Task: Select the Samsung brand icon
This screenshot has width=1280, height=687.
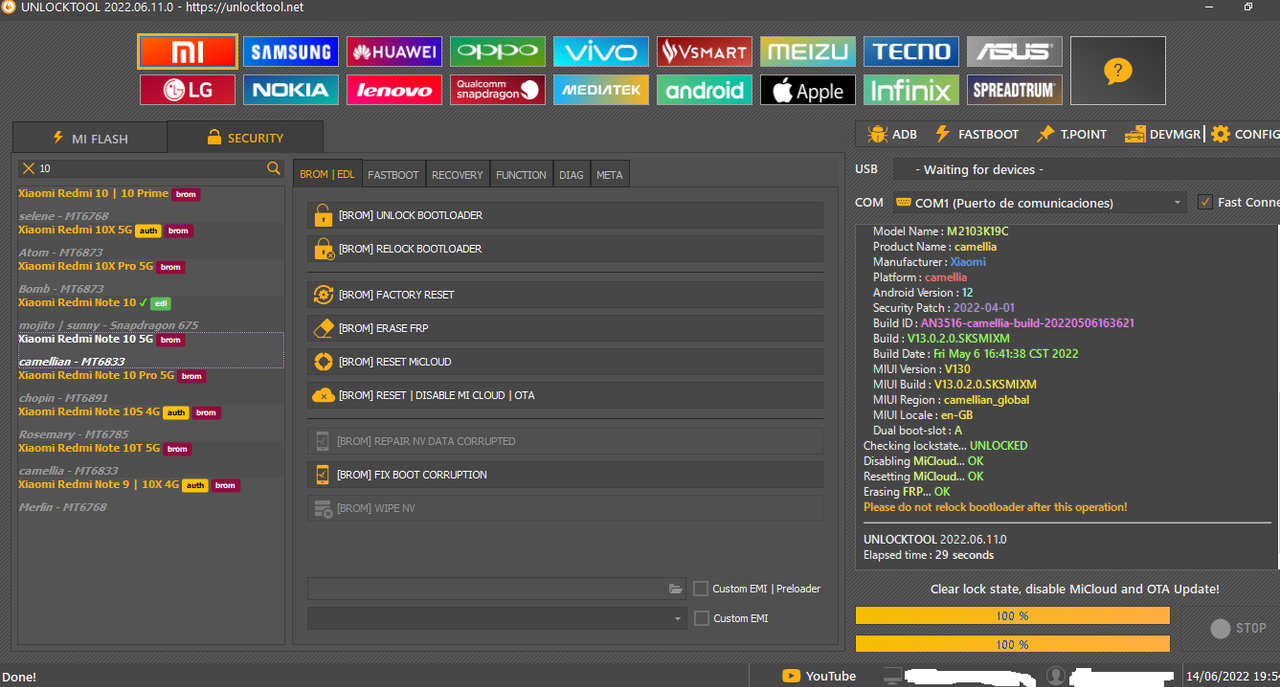Action: tap(291, 52)
